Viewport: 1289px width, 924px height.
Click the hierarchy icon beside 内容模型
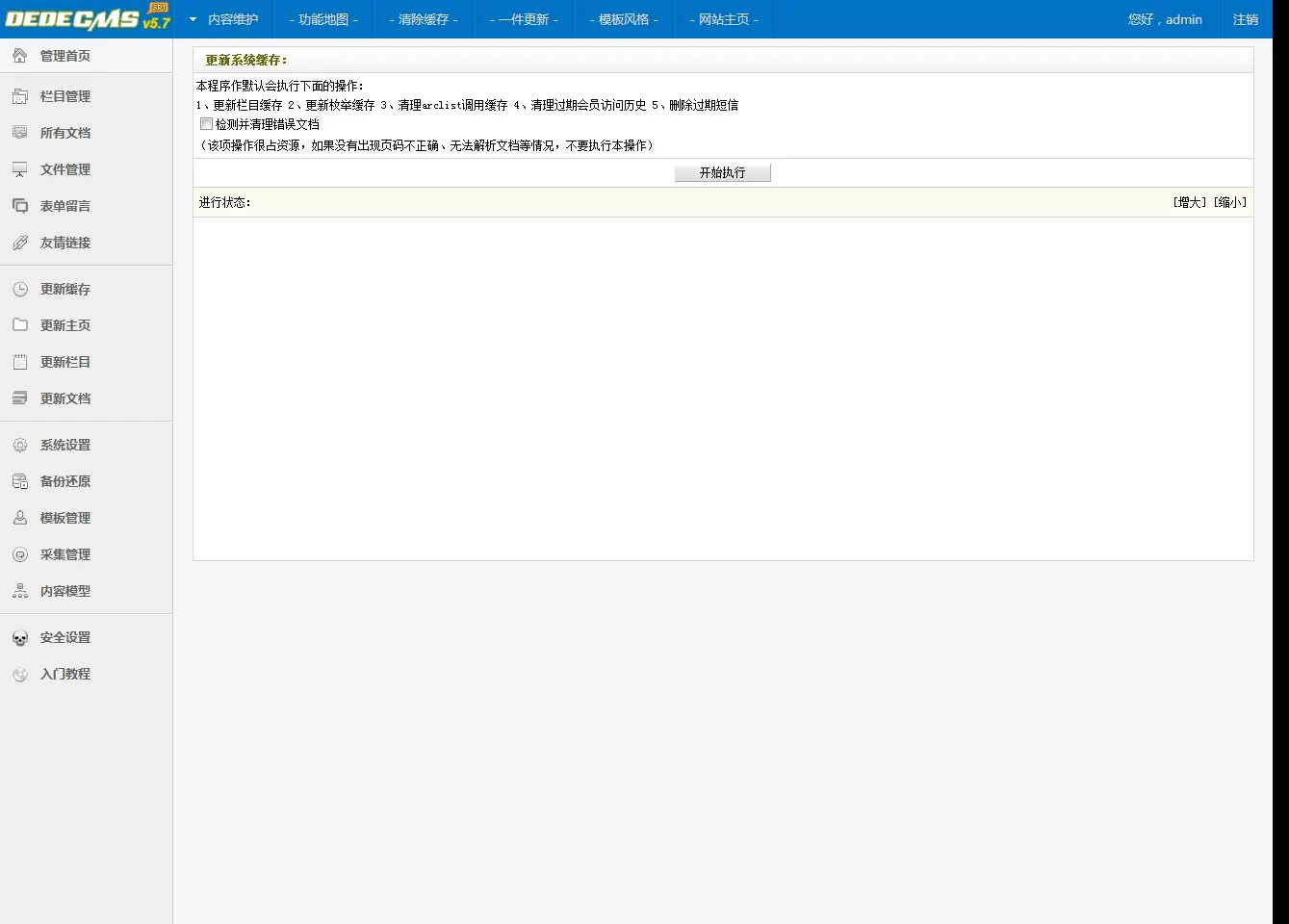[x=20, y=591]
